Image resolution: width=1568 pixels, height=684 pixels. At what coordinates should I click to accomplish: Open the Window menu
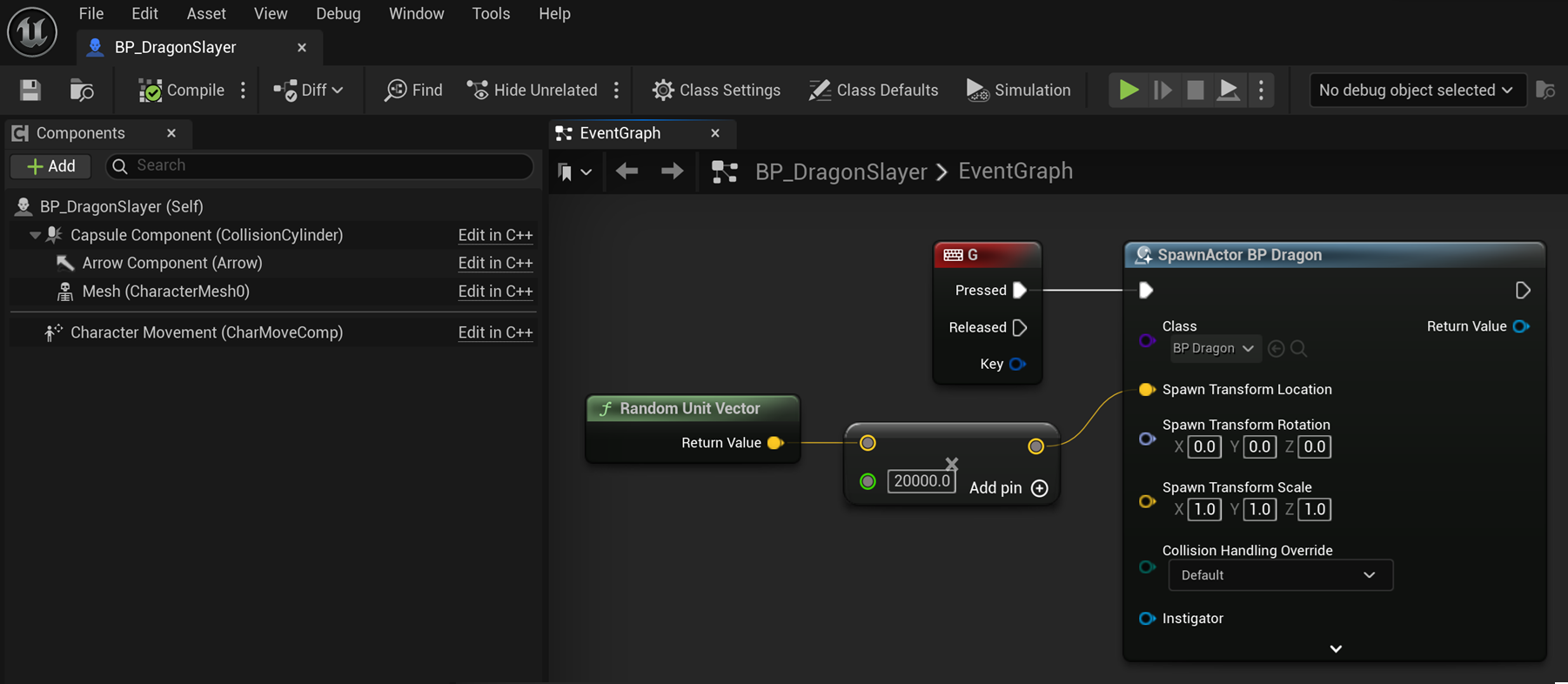pyautogui.click(x=417, y=14)
